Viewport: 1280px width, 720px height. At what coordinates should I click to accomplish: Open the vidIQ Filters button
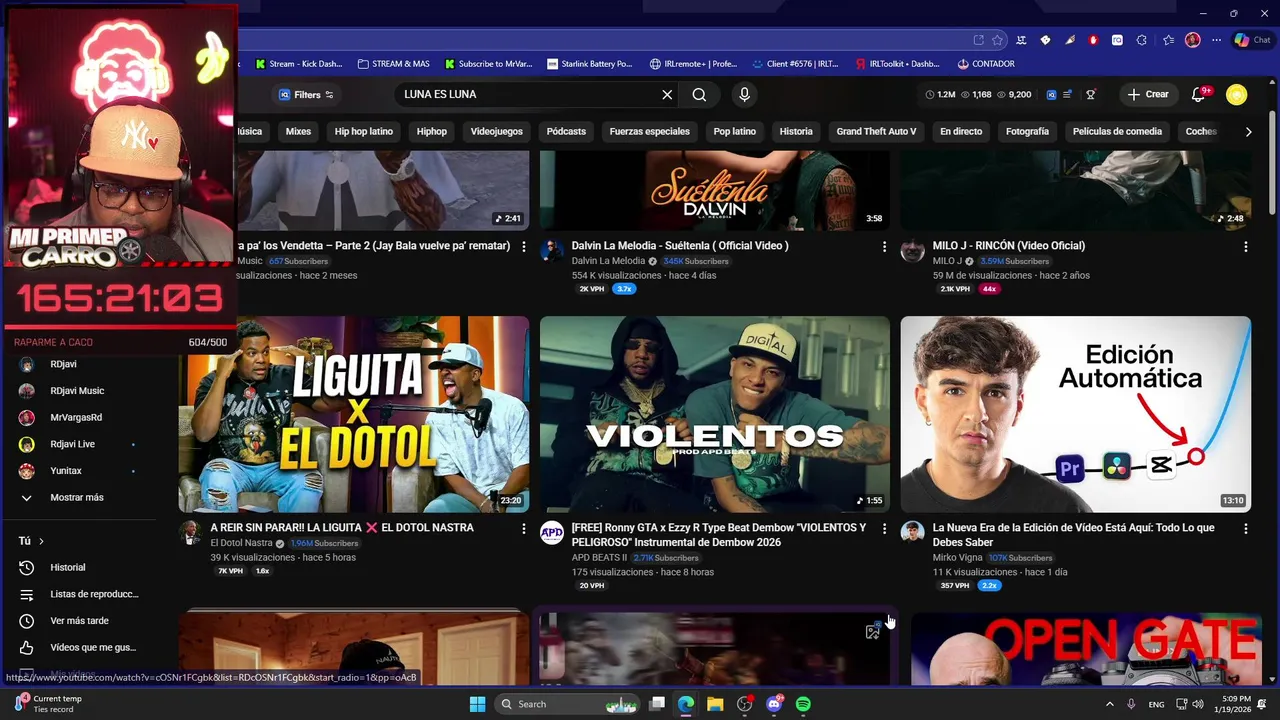pos(306,94)
